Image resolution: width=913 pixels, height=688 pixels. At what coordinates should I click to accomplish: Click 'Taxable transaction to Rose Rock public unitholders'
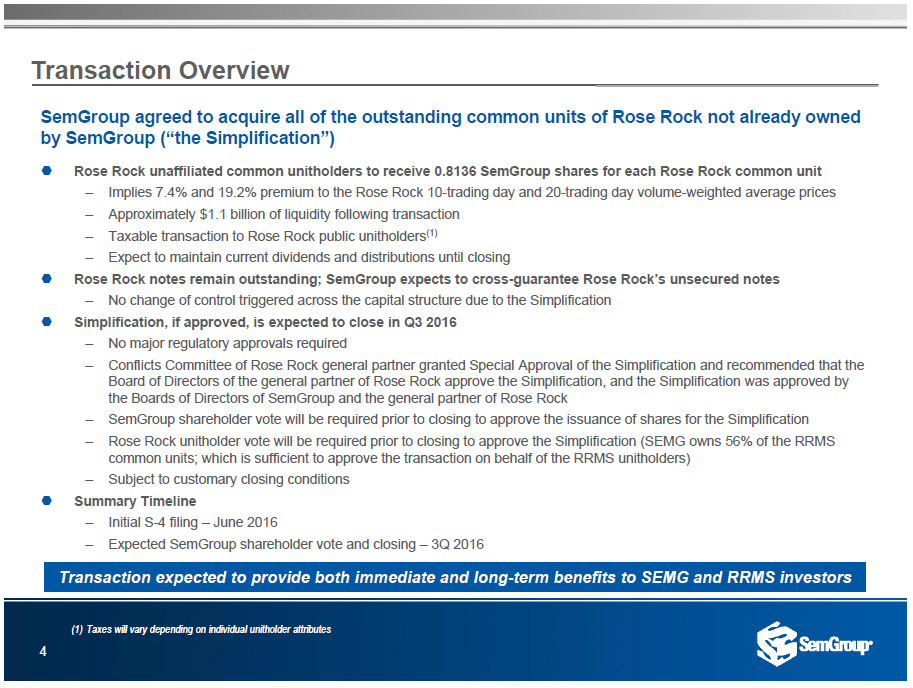[267, 236]
